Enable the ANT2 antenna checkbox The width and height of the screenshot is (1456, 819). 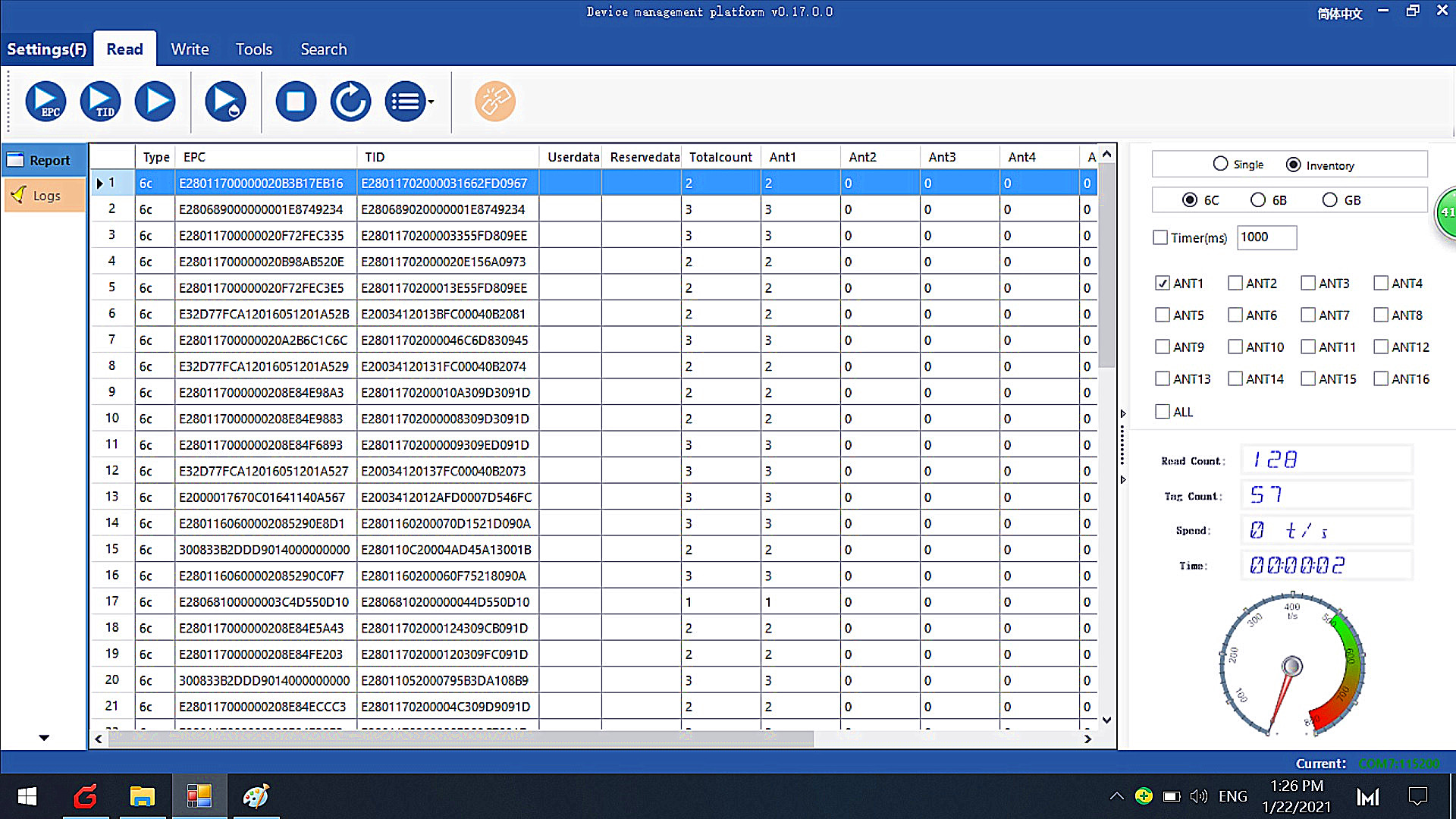click(x=1235, y=283)
